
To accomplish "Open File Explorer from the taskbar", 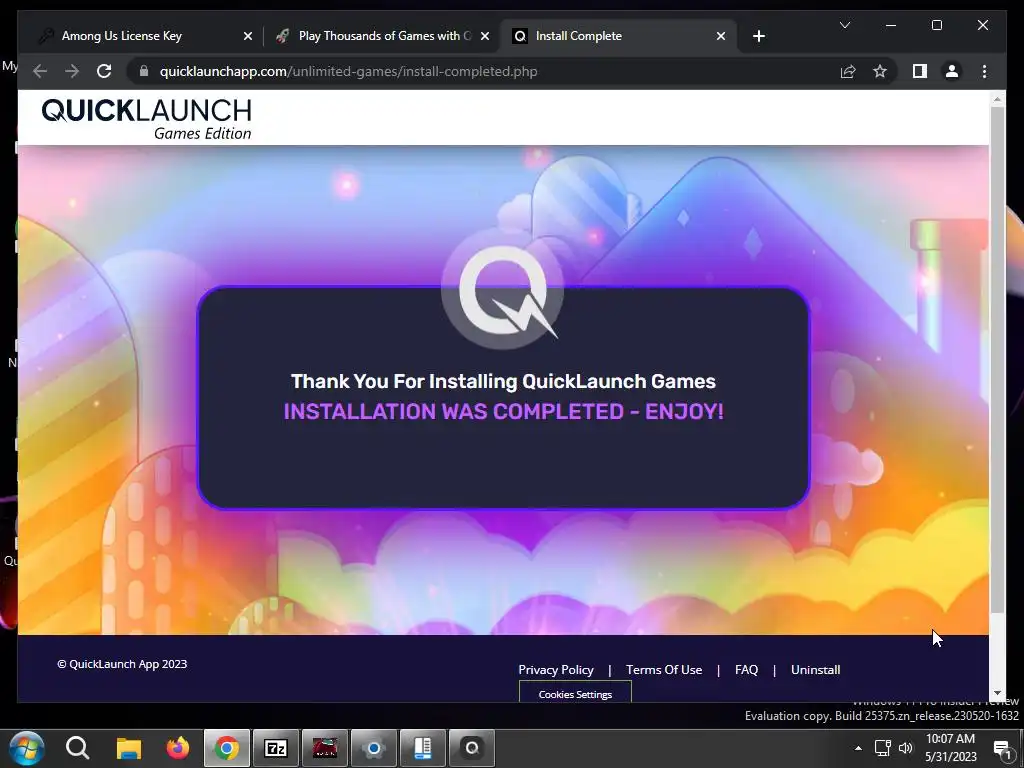I will point(129,748).
